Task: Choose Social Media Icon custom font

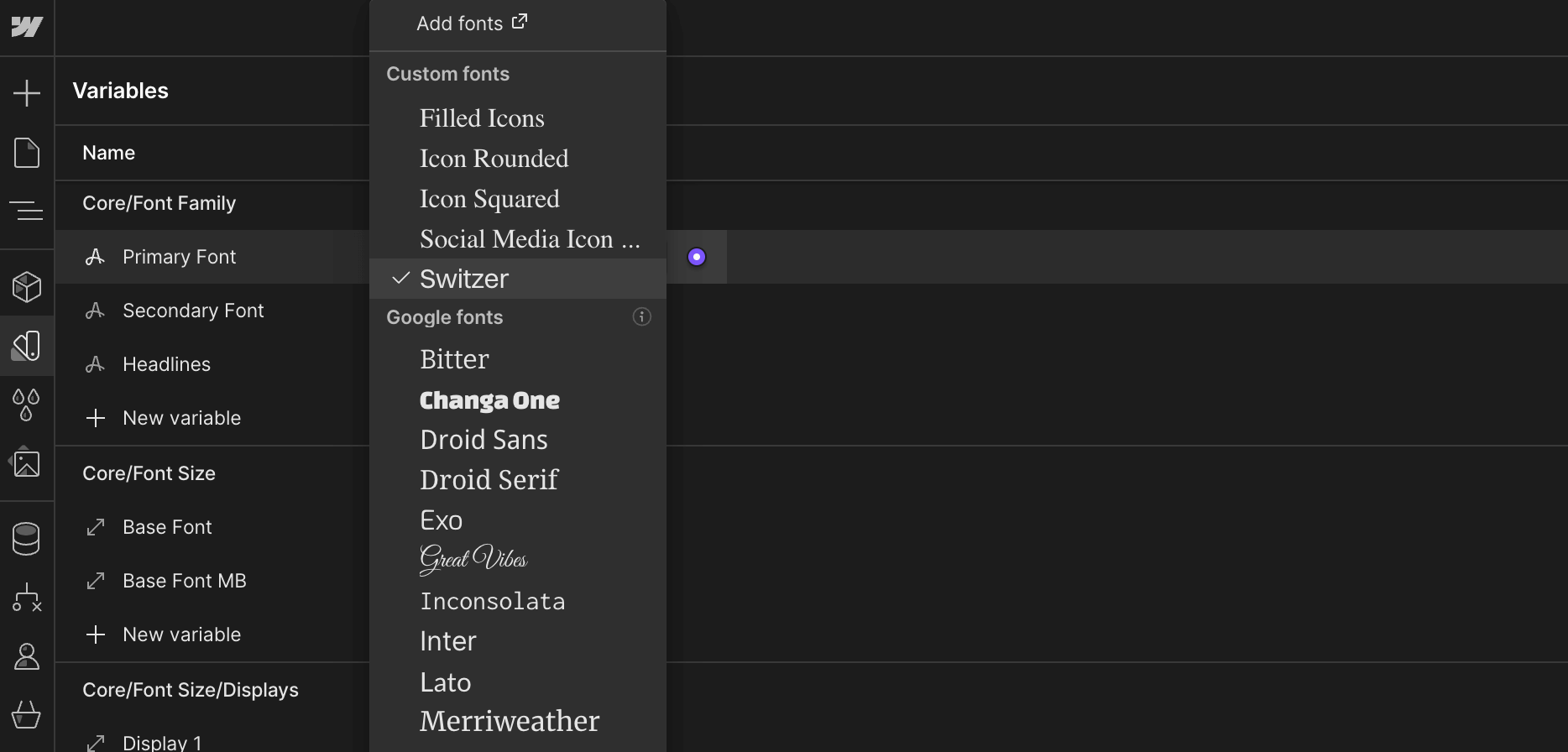Action: [x=518, y=238]
